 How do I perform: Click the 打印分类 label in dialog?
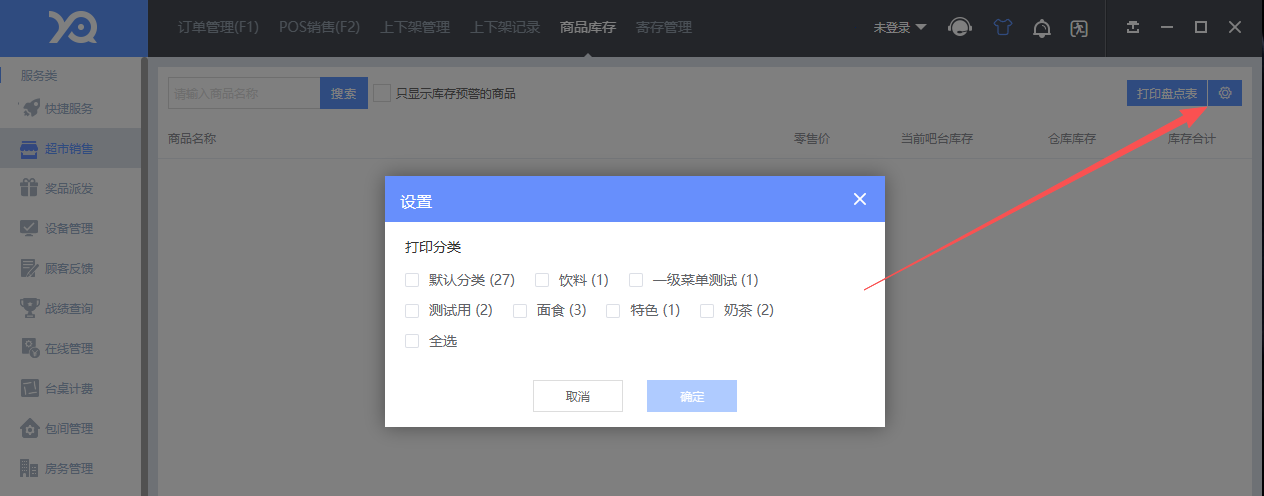tap(433, 246)
